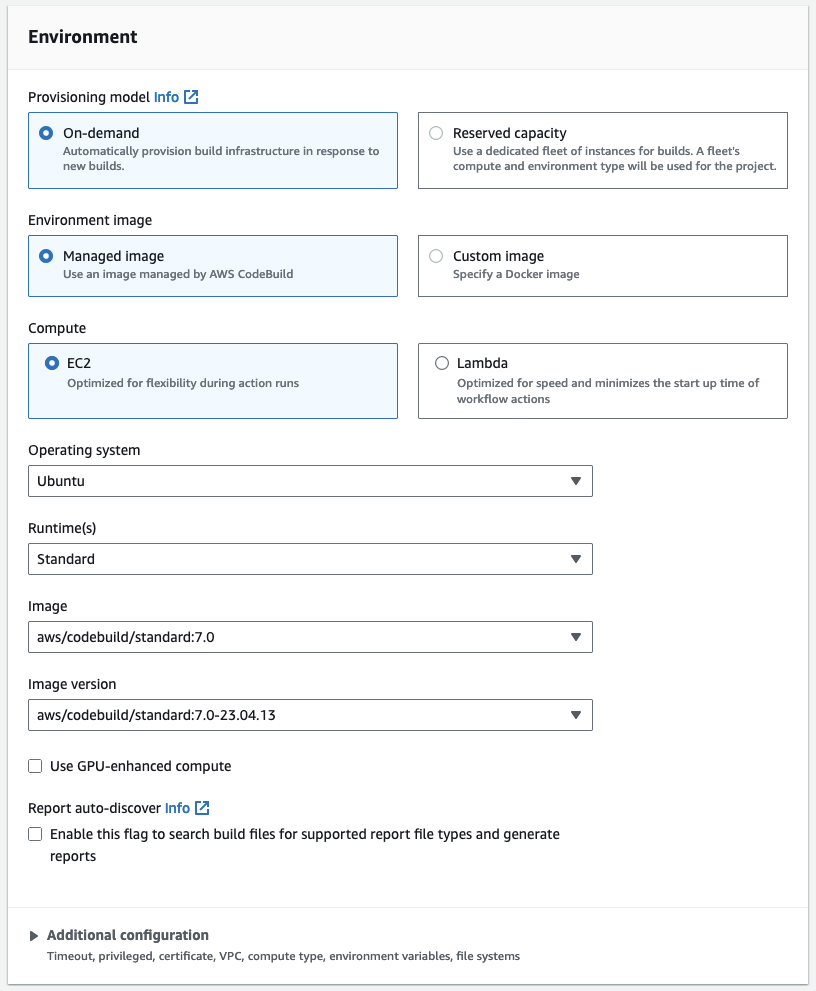Enable Use GPU-enhanced compute checkbox
The image size is (816, 991).
coord(36,767)
